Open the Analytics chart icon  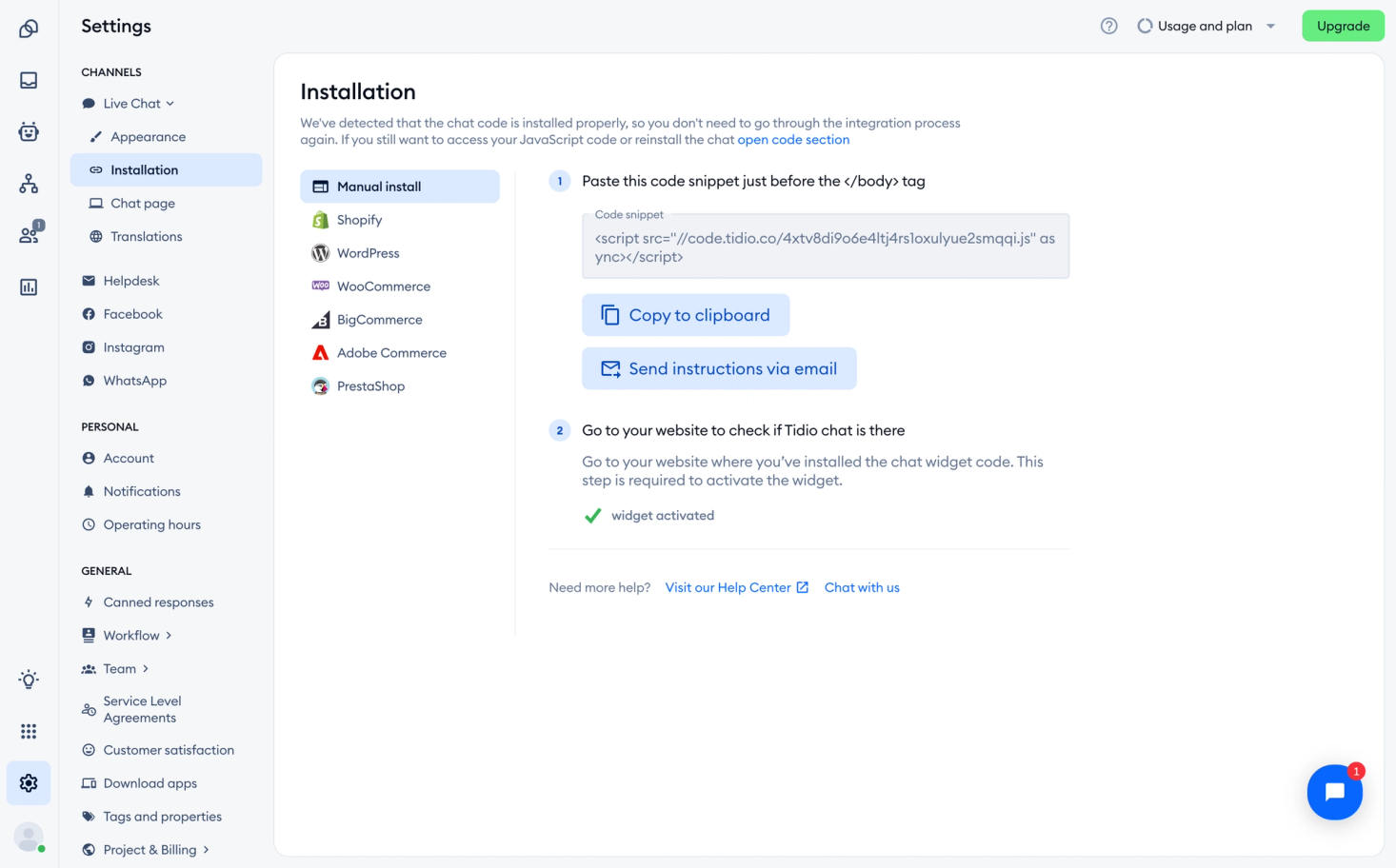pos(29,286)
